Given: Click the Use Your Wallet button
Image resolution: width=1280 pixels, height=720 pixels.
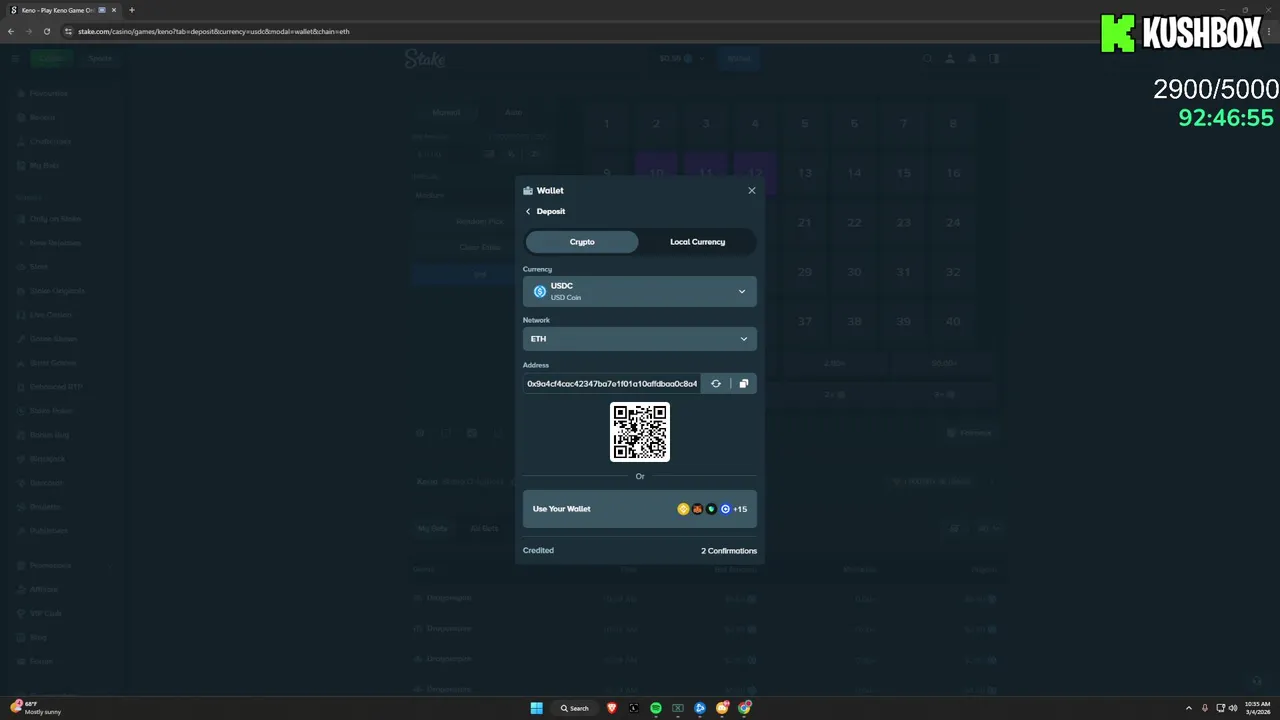Looking at the screenshot, I should point(640,509).
